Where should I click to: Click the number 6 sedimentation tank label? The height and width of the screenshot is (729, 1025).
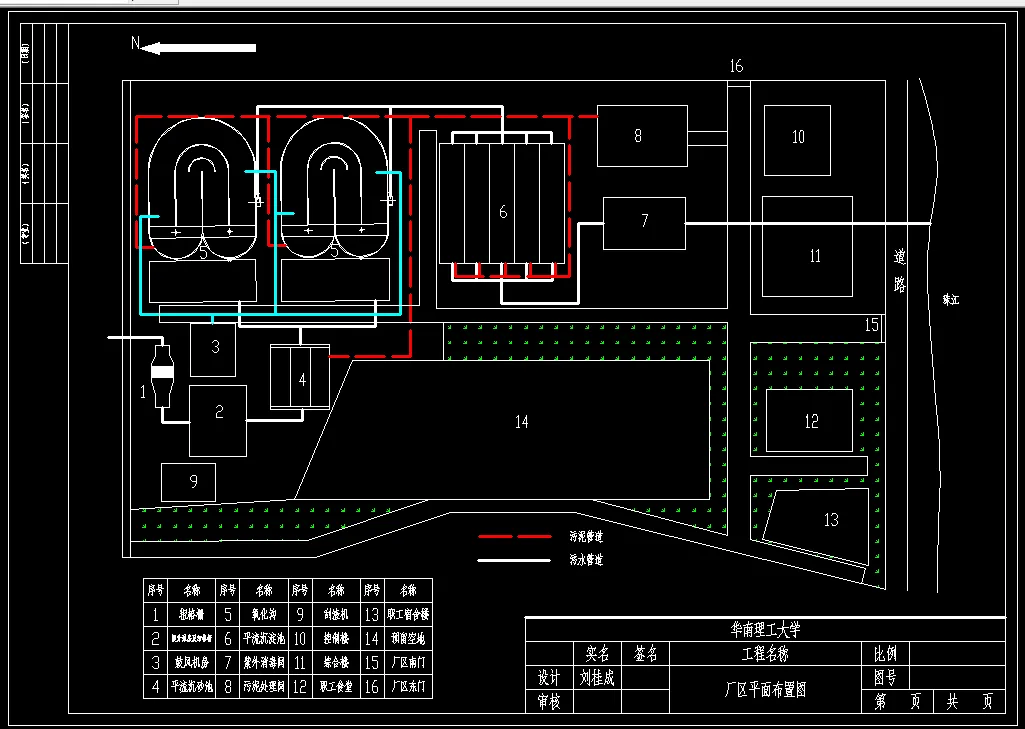(502, 212)
